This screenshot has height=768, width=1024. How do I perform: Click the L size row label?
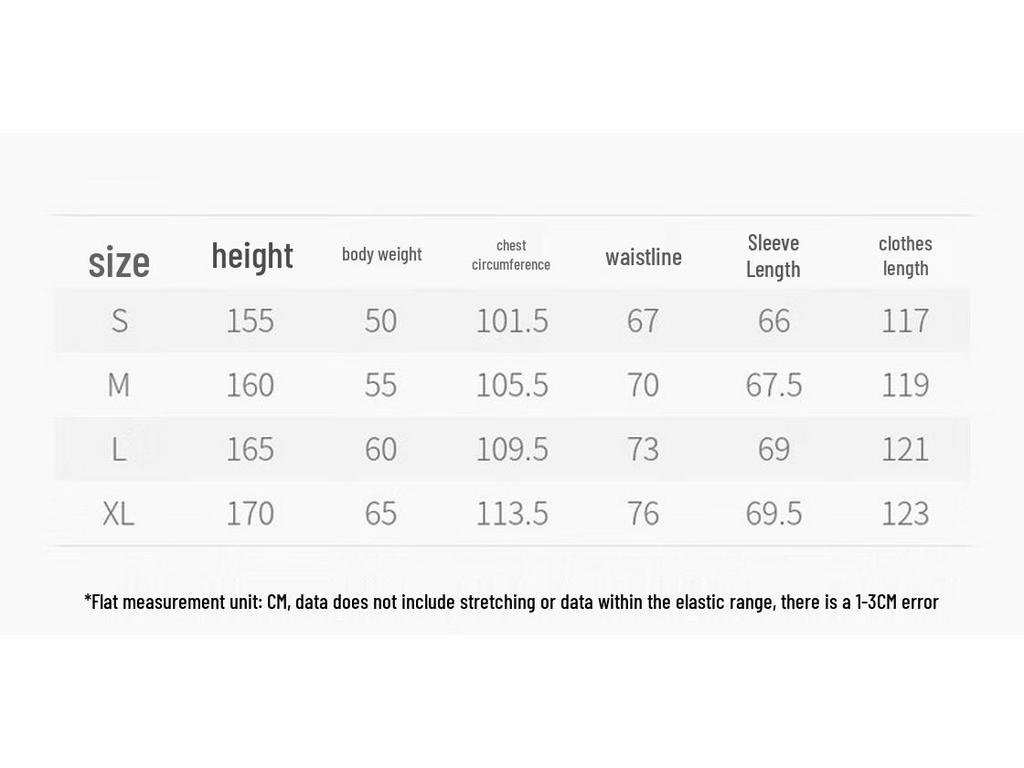click(118, 449)
